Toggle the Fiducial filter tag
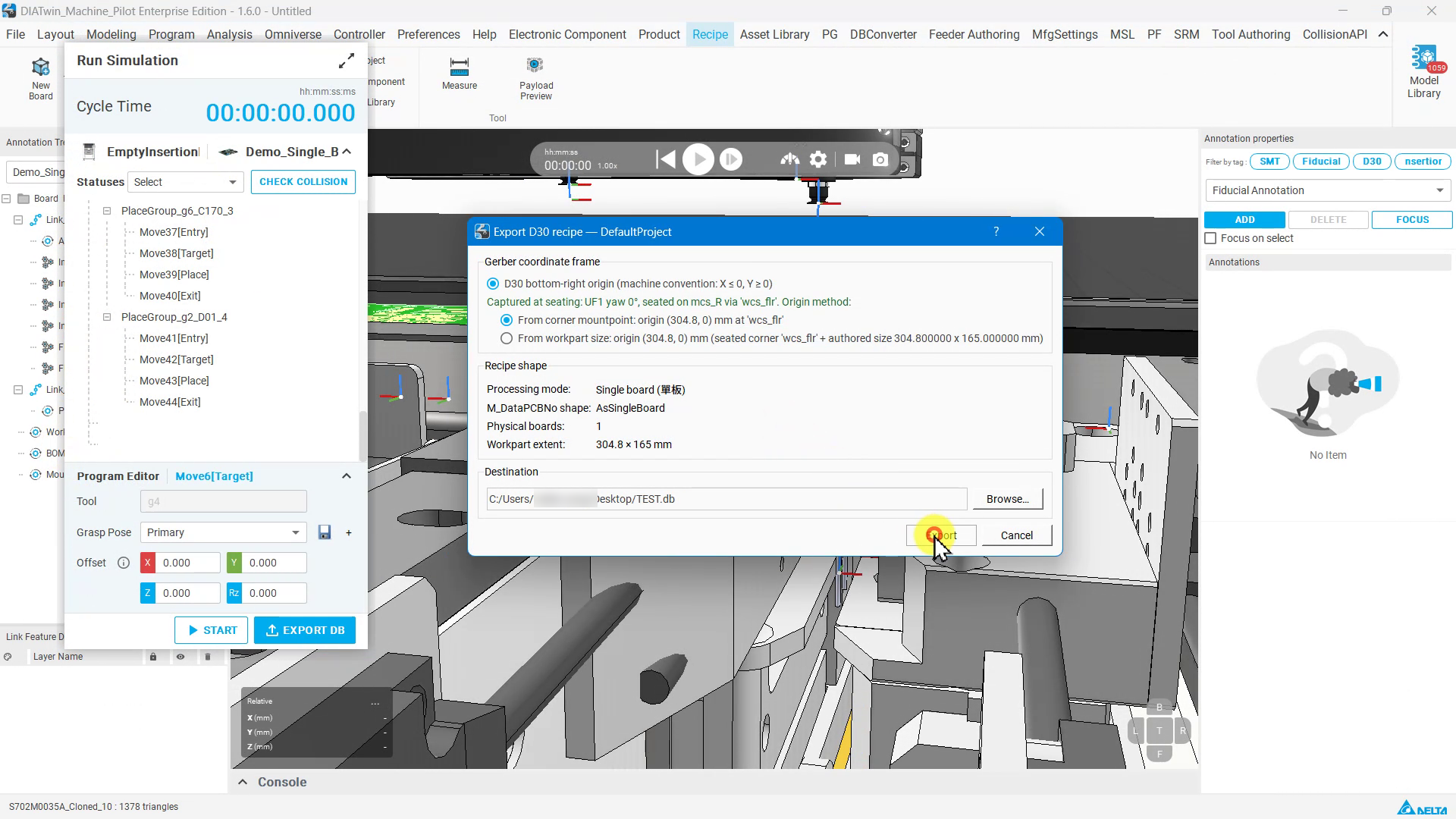This screenshot has height=819, width=1456. 1321,161
